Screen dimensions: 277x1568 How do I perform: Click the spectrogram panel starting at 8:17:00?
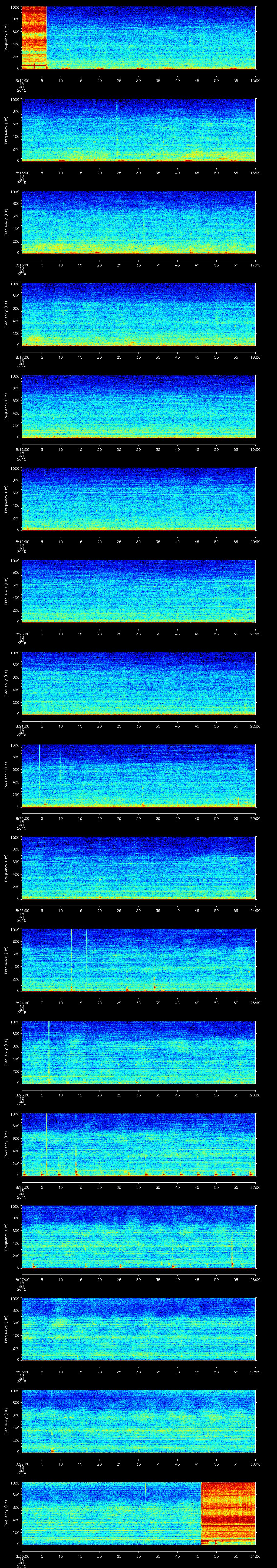tap(138, 315)
